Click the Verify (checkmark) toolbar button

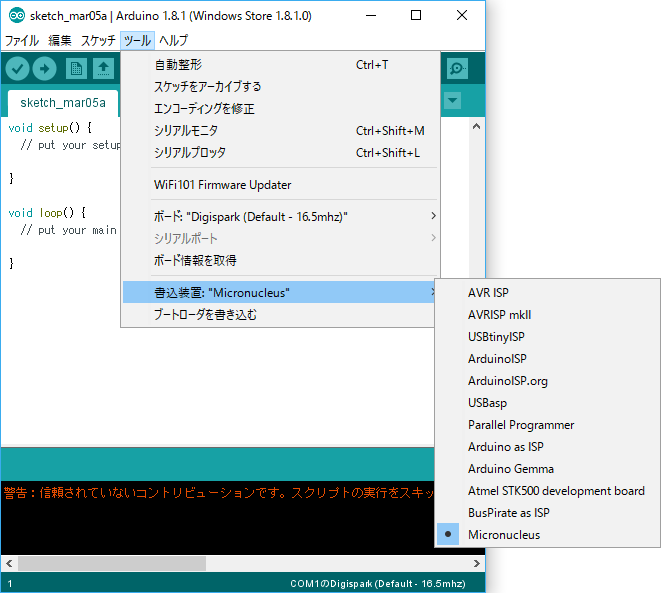[17, 68]
